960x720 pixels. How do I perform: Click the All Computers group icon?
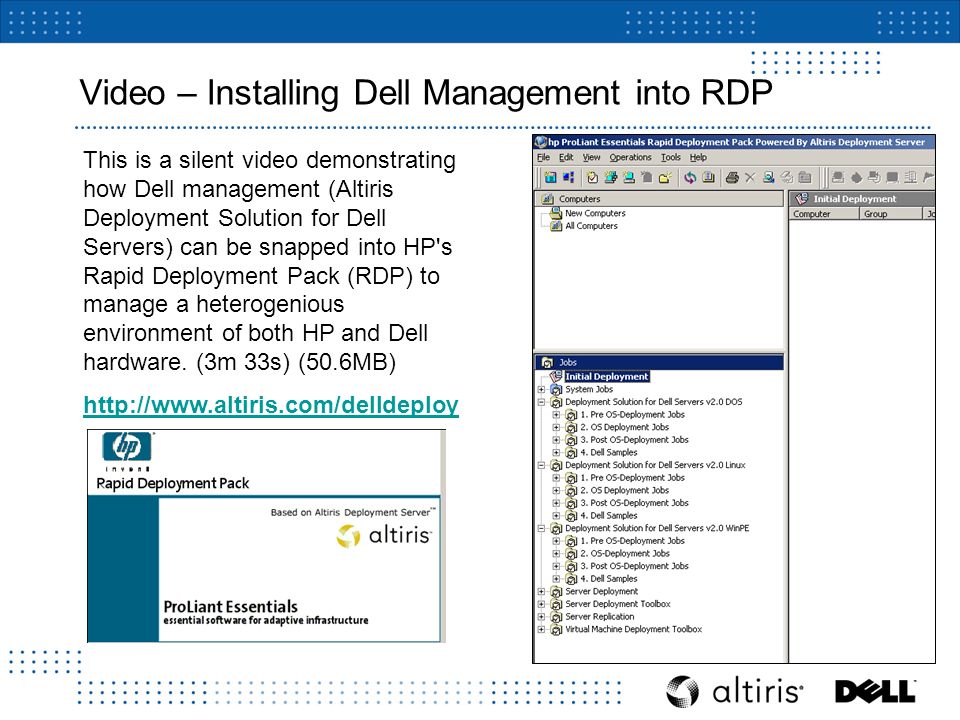[x=556, y=226]
